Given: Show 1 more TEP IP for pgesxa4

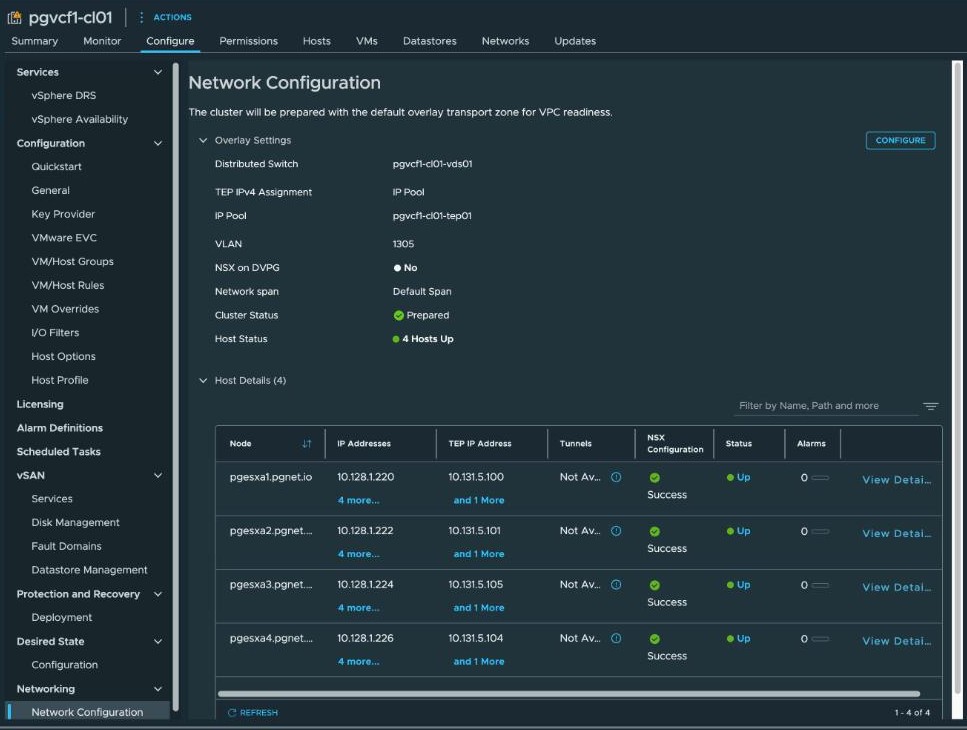Looking at the screenshot, I should [479, 661].
